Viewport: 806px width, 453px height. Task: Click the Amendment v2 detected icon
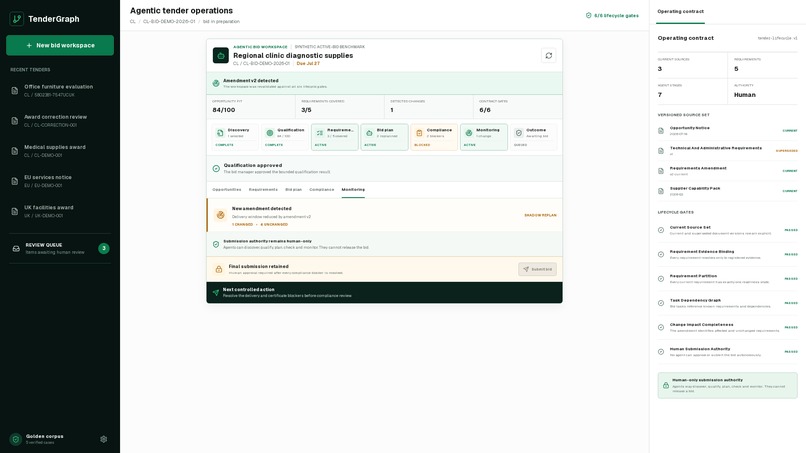coord(216,83)
